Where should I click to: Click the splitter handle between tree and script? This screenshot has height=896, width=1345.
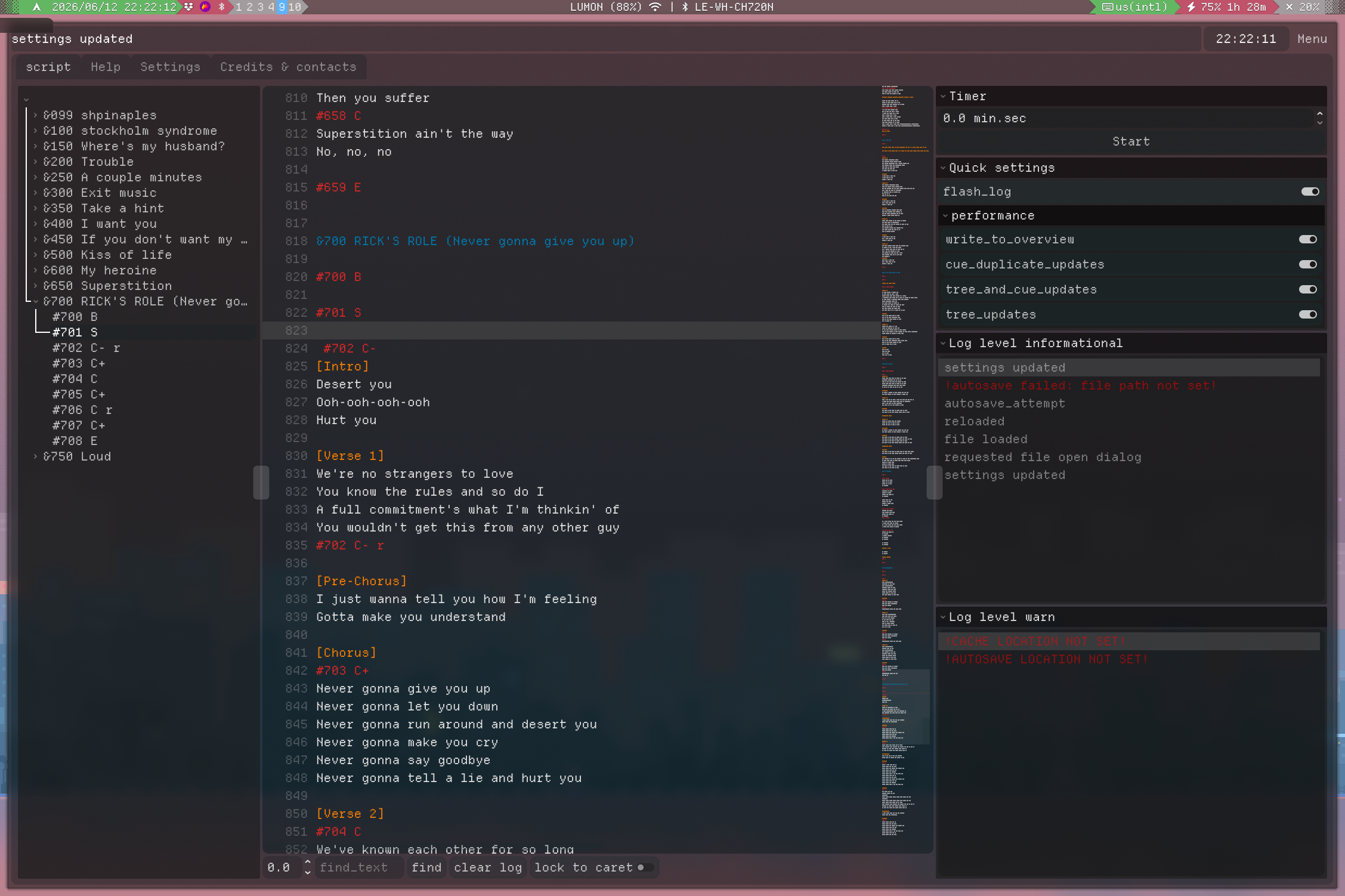tap(261, 482)
